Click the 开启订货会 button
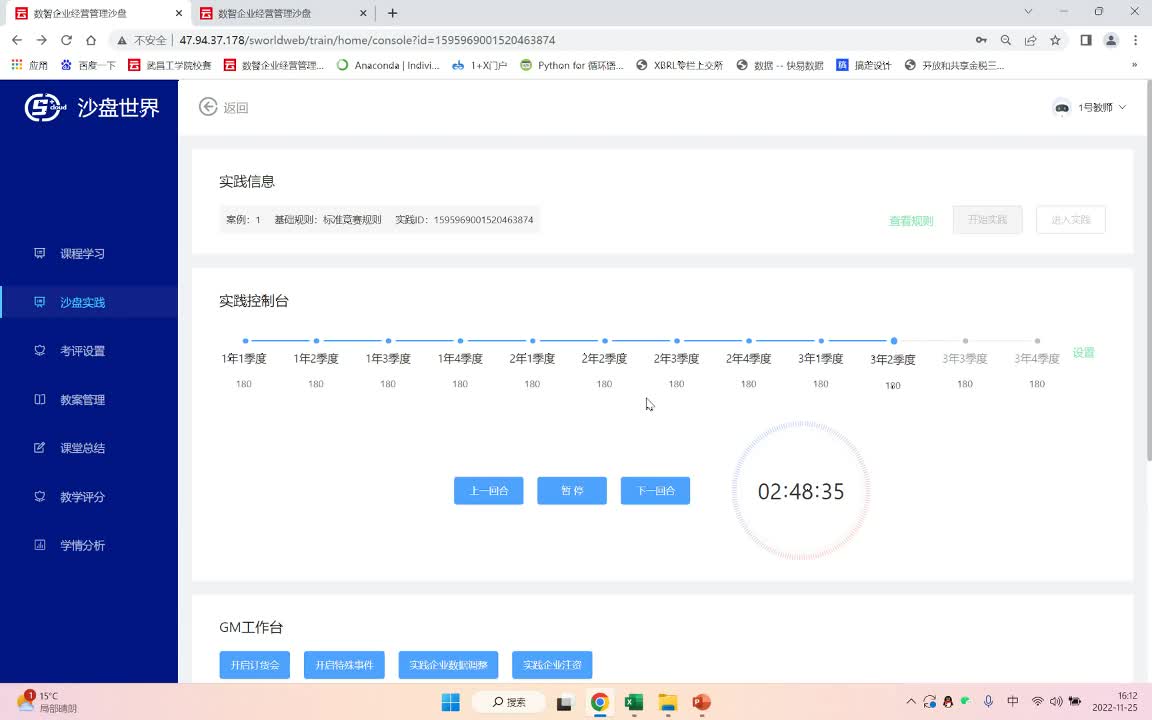1152x720 pixels. 254,665
